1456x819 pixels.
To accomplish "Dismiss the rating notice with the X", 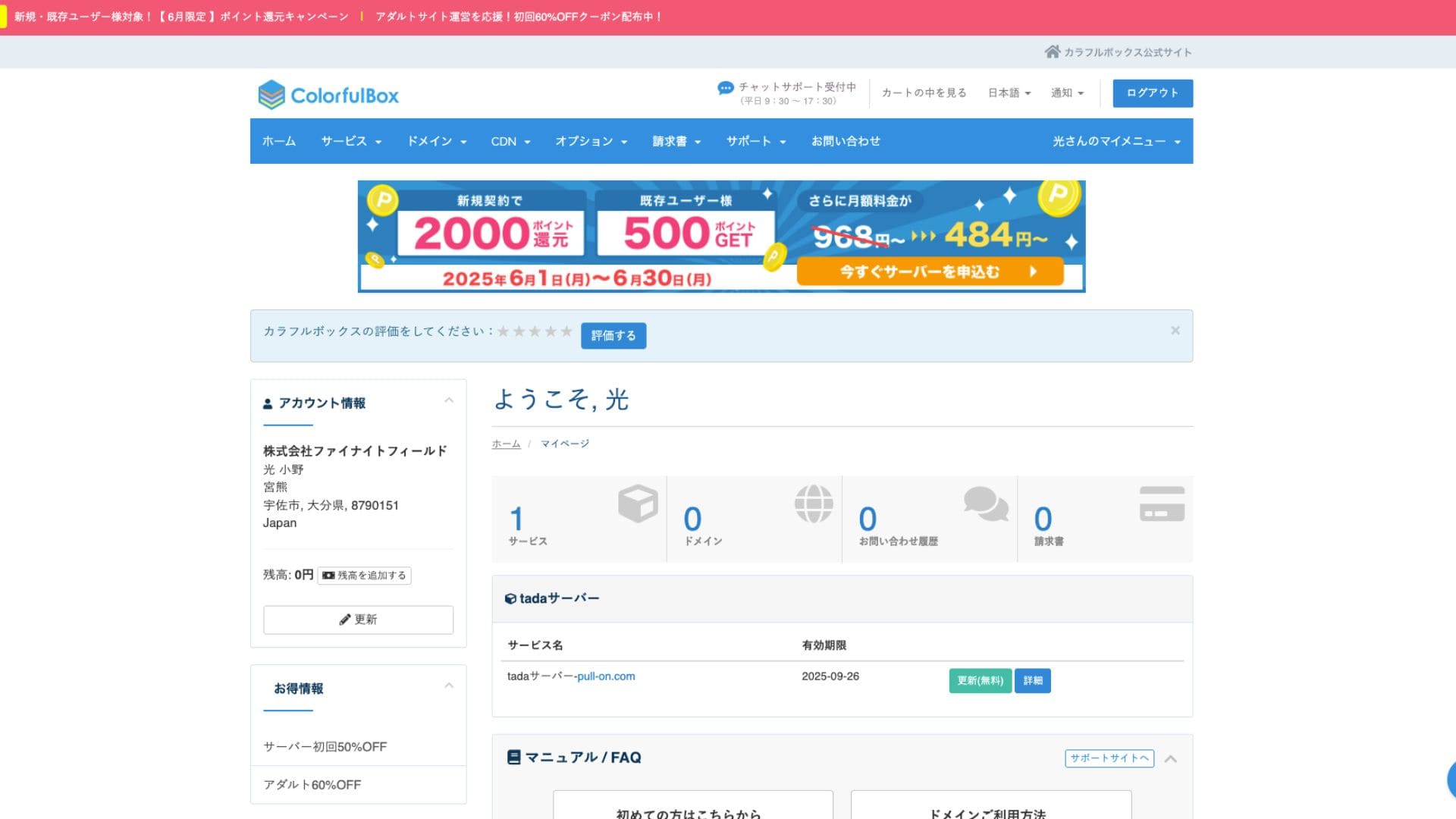I will tap(1175, 331).
